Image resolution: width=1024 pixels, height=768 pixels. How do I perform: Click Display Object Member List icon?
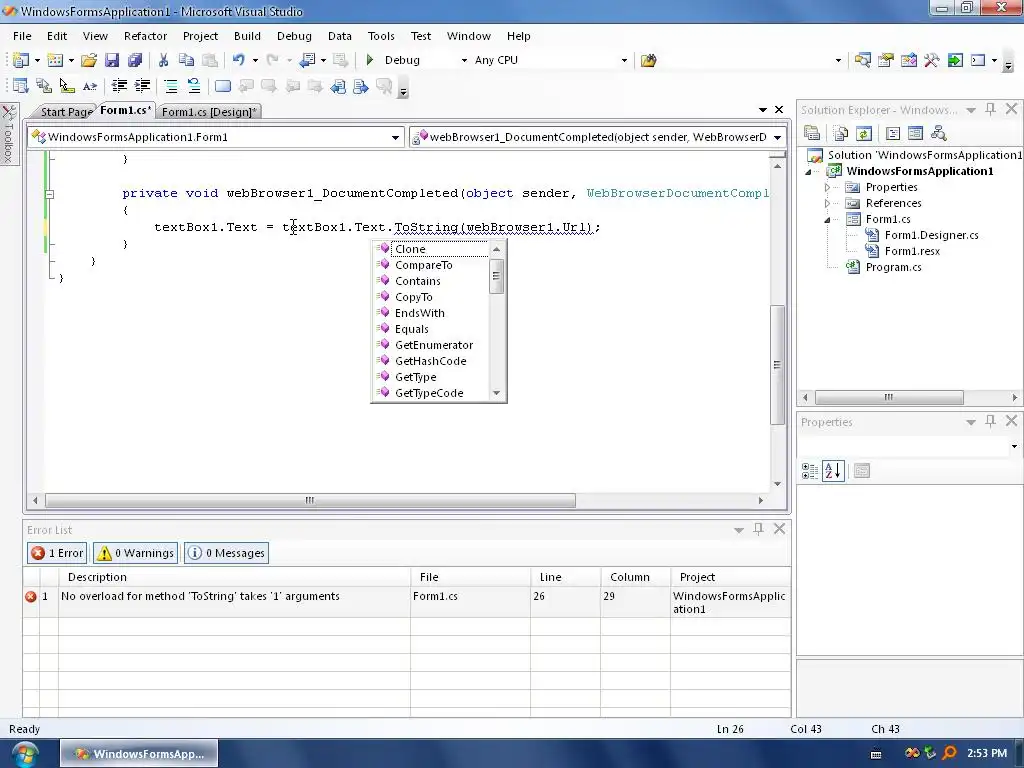click(x=21, y=86)
